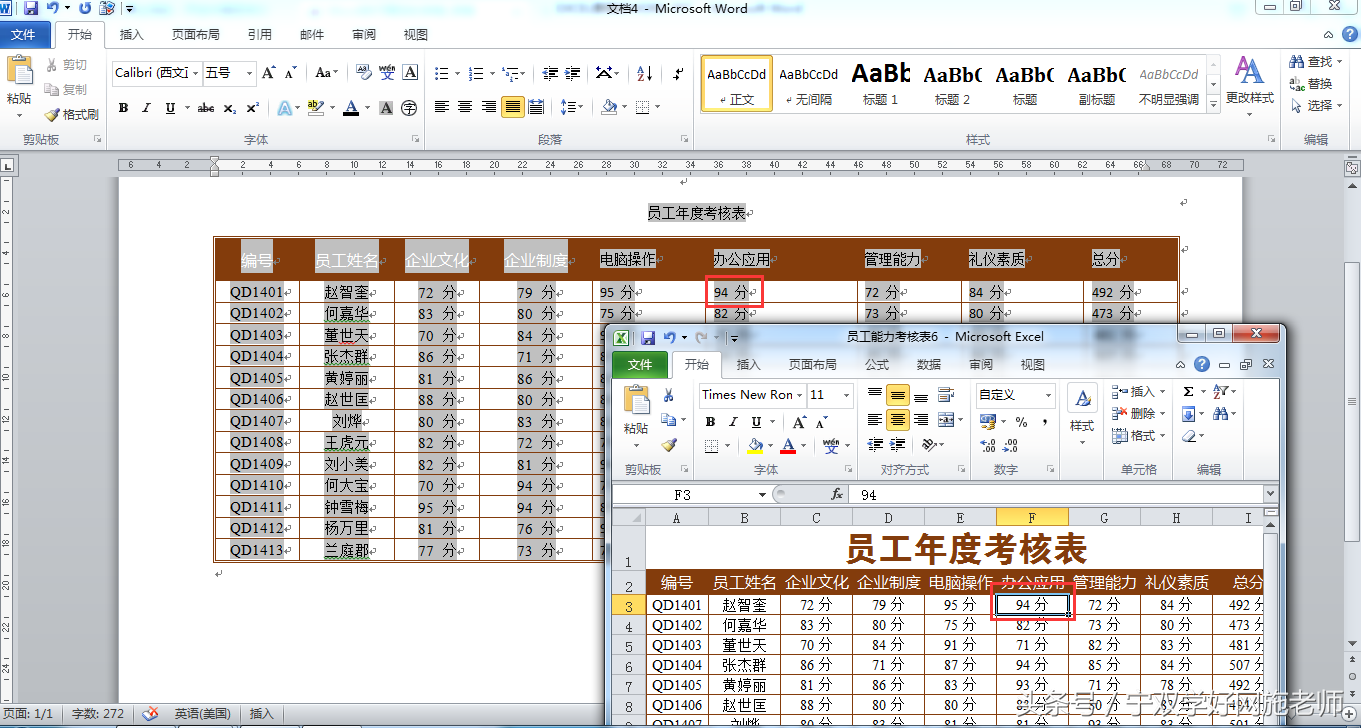
Task: Click Increase Decimal icon in Excel
Action: [988, 446]
